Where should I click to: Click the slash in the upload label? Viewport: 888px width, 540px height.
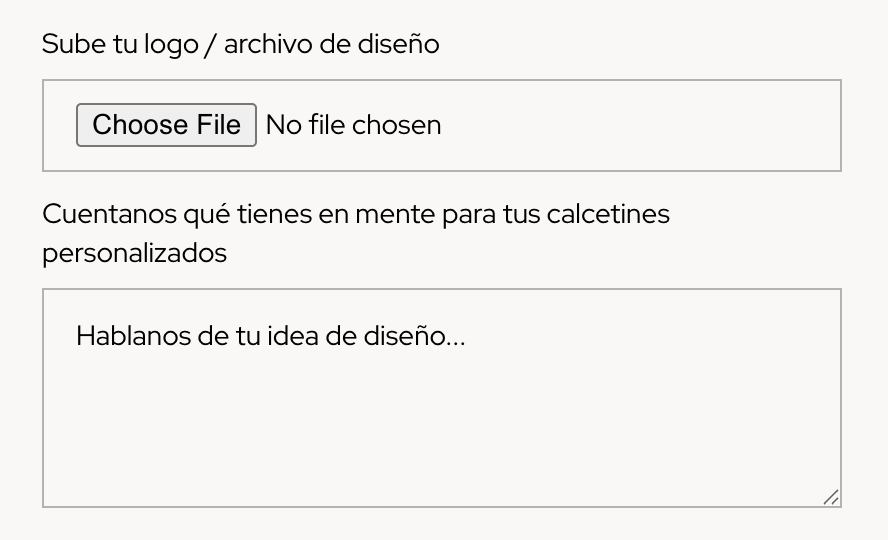point(210,45)
